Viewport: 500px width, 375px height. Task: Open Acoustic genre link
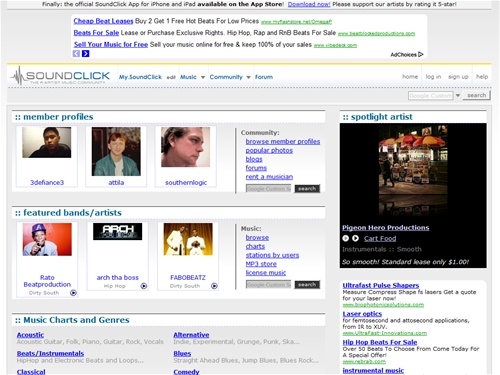(30, 335)
